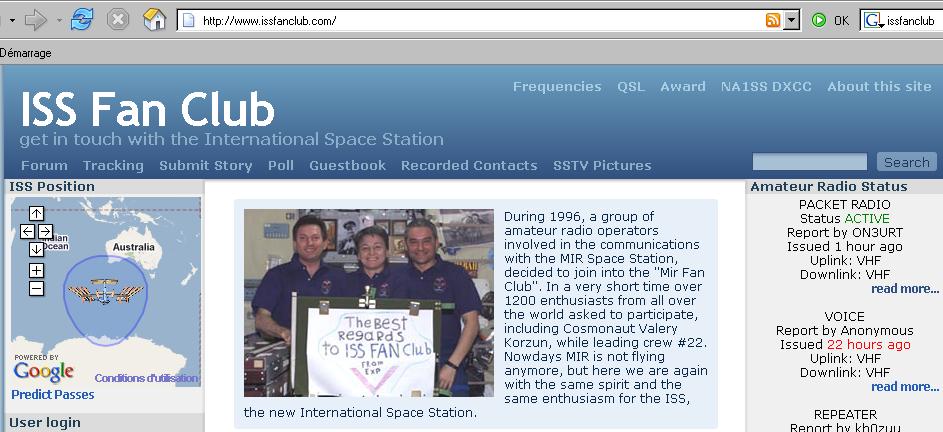Open the address bar URL history dropdown
This screenshot has width=943, height=432.
click(791, 20)
